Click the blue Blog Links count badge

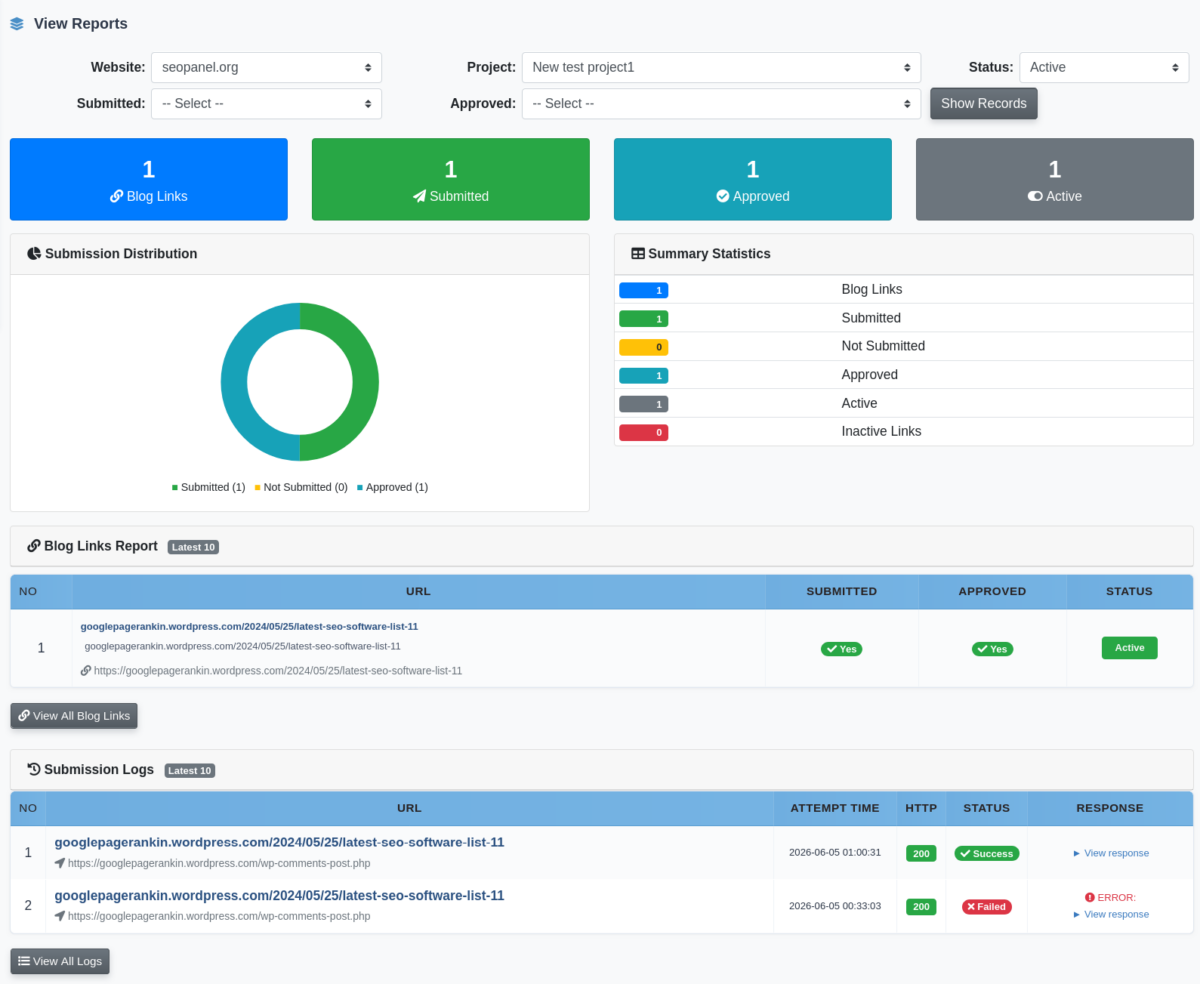pyautogui.click(x=644, y=290)
